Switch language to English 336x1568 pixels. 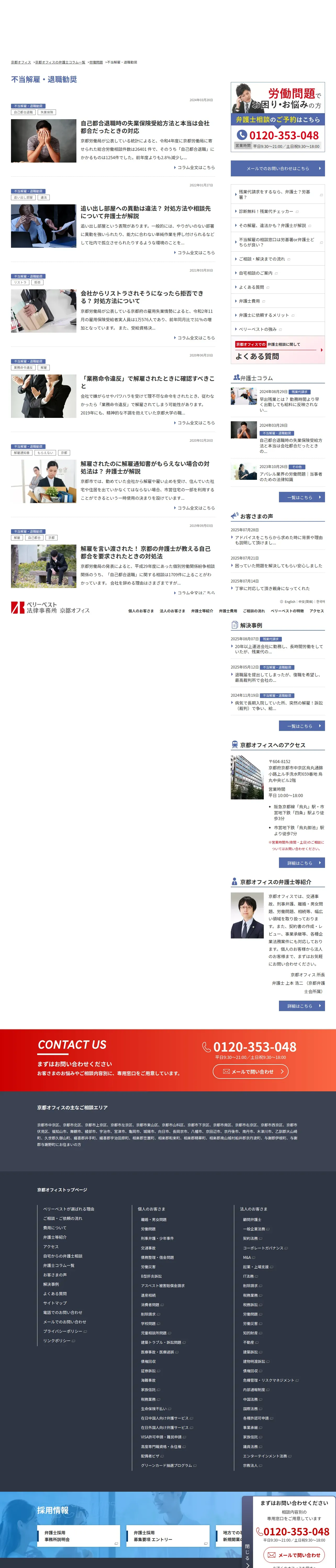pos(290,601)
